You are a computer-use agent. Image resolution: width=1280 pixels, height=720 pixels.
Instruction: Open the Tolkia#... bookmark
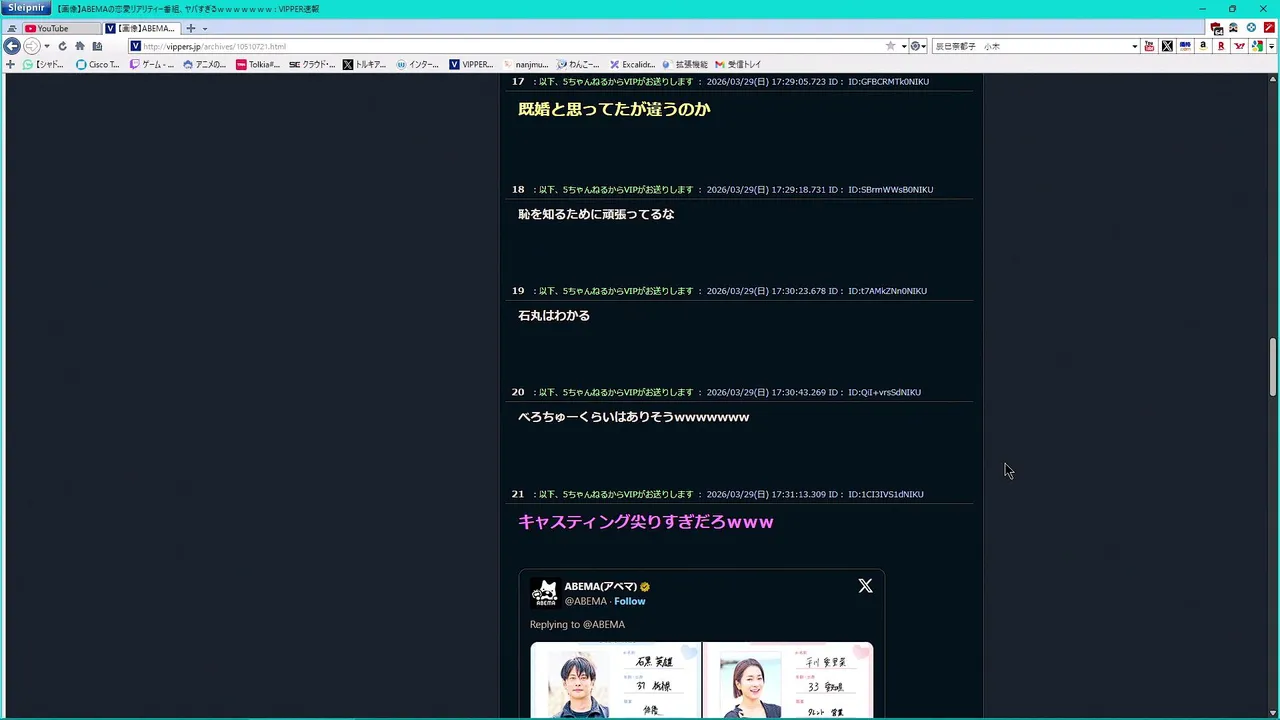click(258, 64)
